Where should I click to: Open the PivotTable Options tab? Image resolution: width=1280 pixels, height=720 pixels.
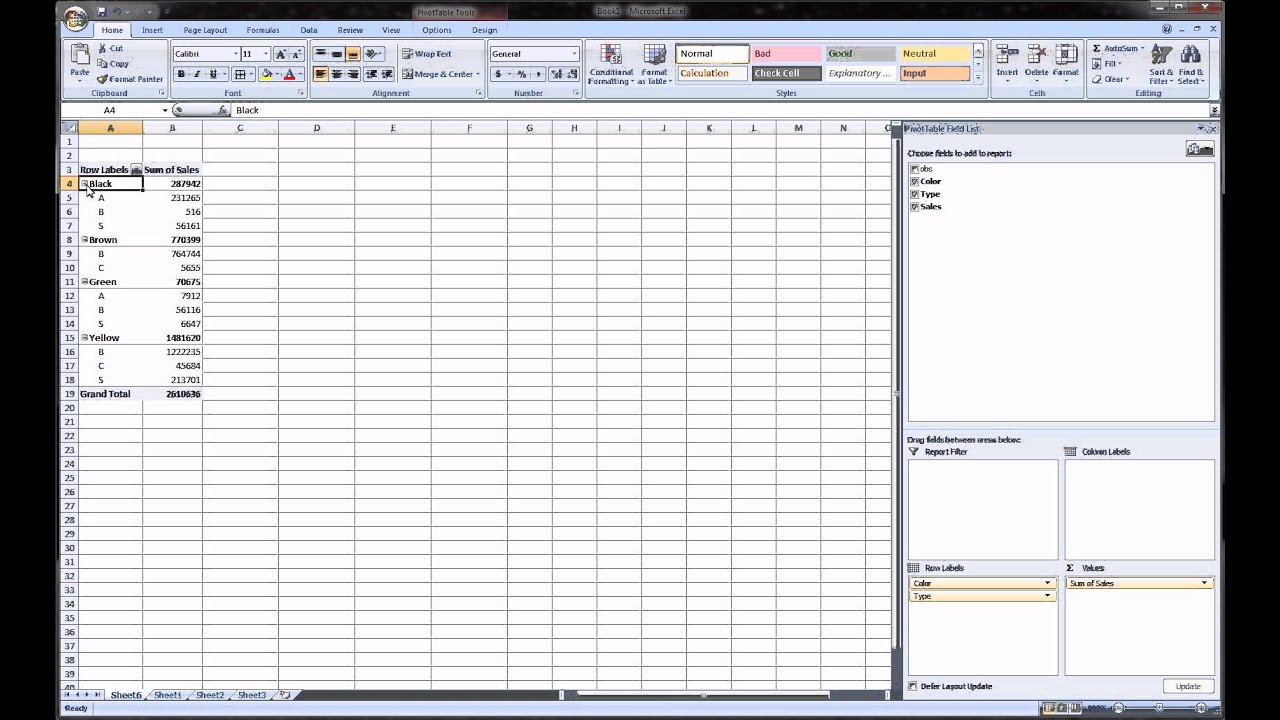(437, 30)
